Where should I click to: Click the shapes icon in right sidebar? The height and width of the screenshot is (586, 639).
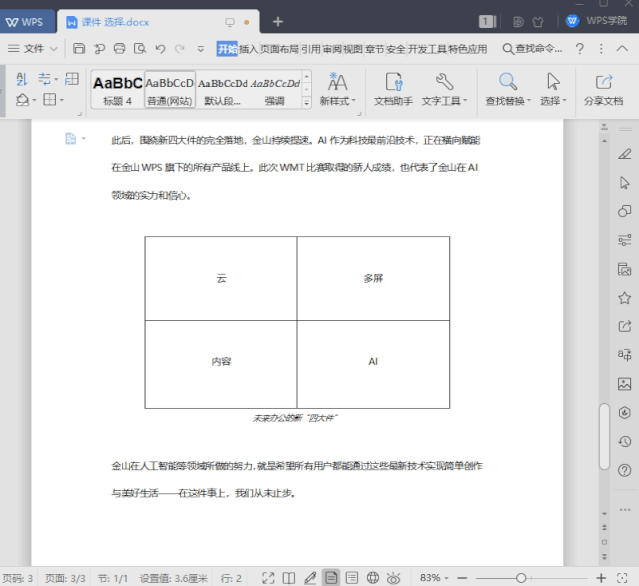[x=624, y=211]
